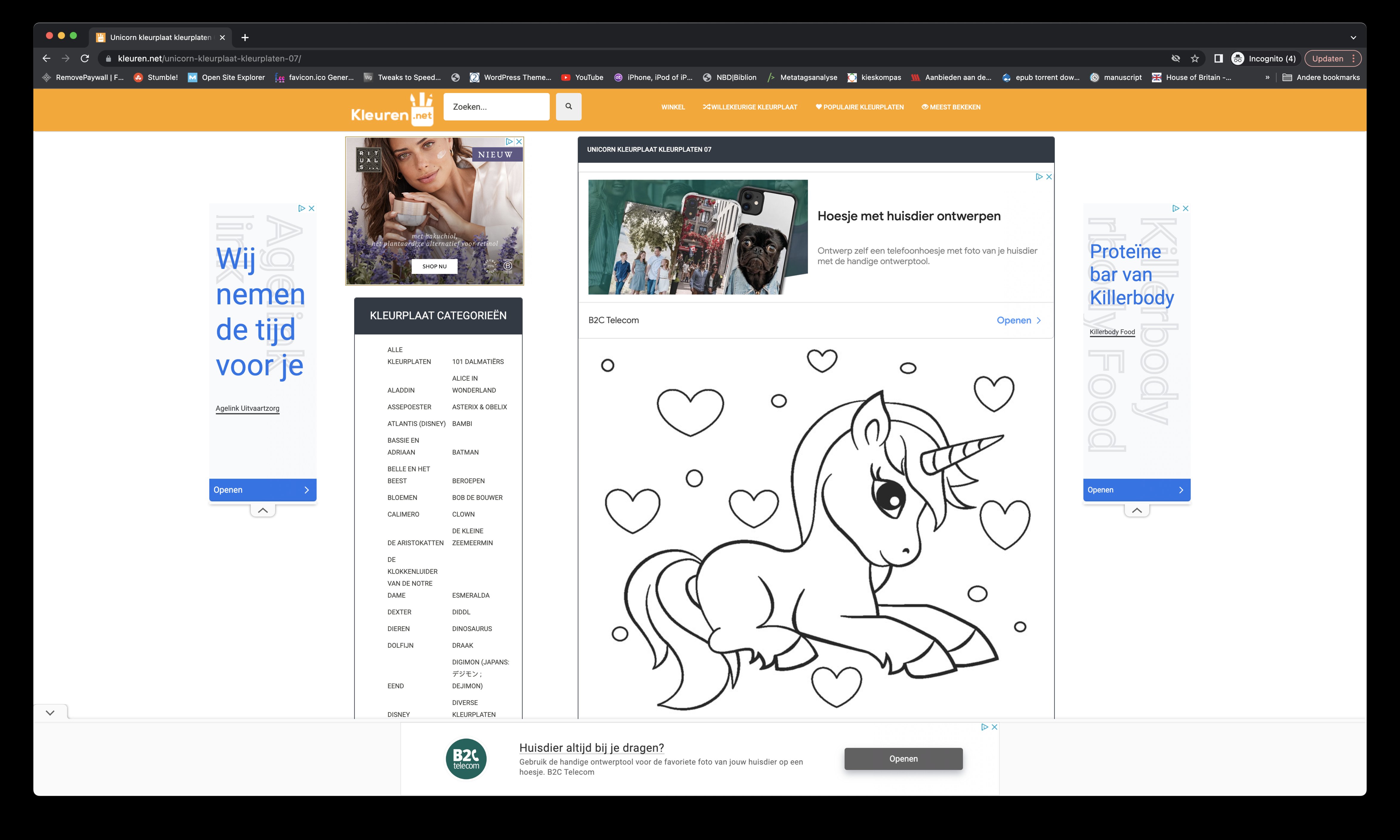Close the Killerbody ad with X
This screenshot has width=1400, height=840.
[x=1186, y=208]
